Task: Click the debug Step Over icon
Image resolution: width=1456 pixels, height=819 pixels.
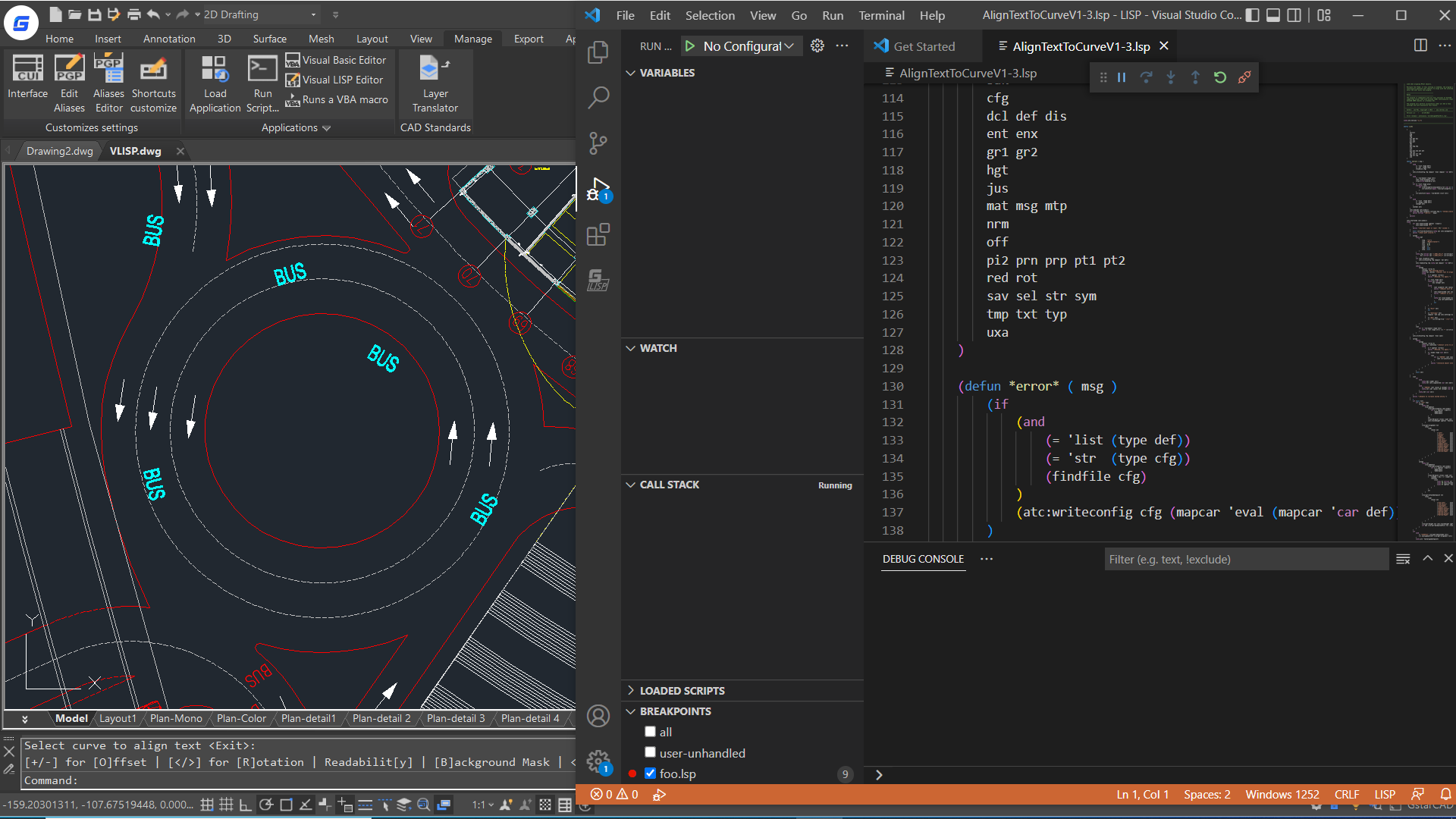Action: [1146, 77]
